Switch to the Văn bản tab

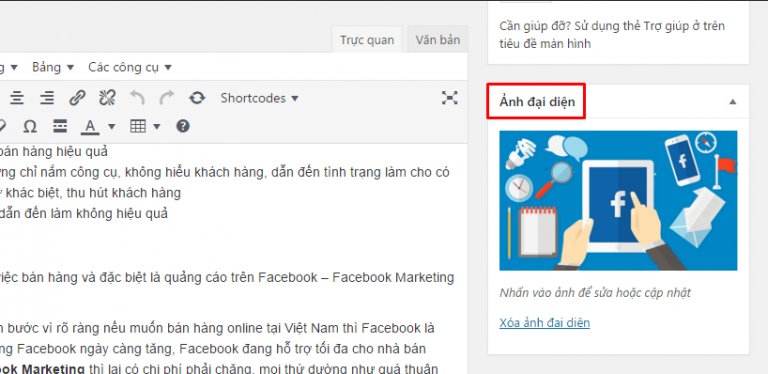438,40
